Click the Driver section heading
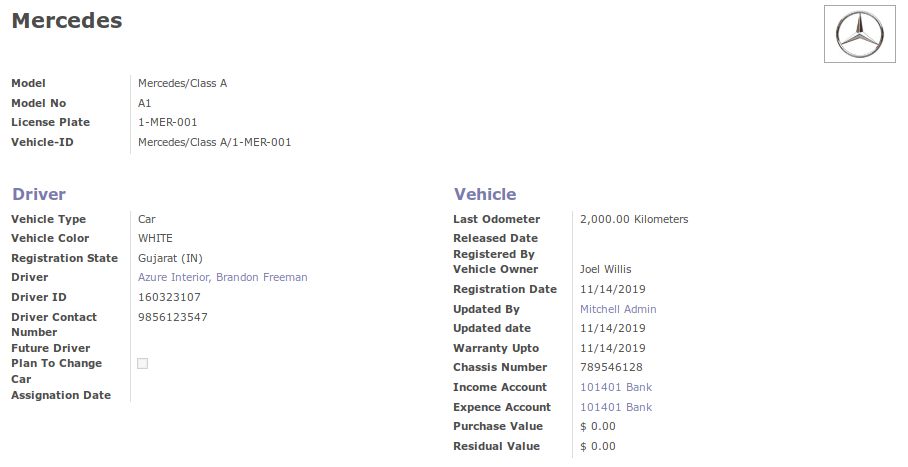Image resolution: width=908 pixels, height=467 pixels. point(39,194)
